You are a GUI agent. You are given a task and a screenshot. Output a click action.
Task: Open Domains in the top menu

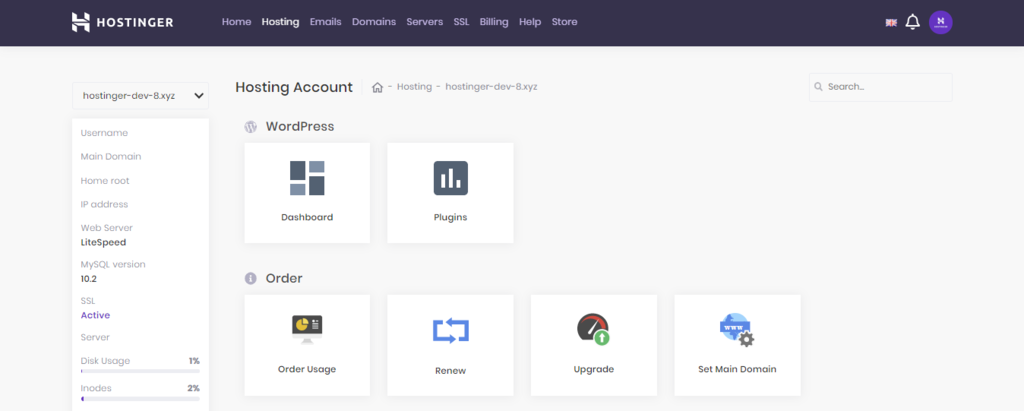(374, 22)
